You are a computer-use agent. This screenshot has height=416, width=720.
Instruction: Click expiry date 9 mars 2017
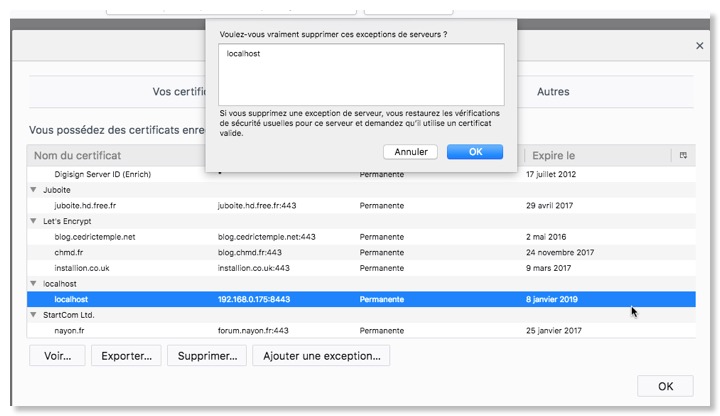point(548,268)
